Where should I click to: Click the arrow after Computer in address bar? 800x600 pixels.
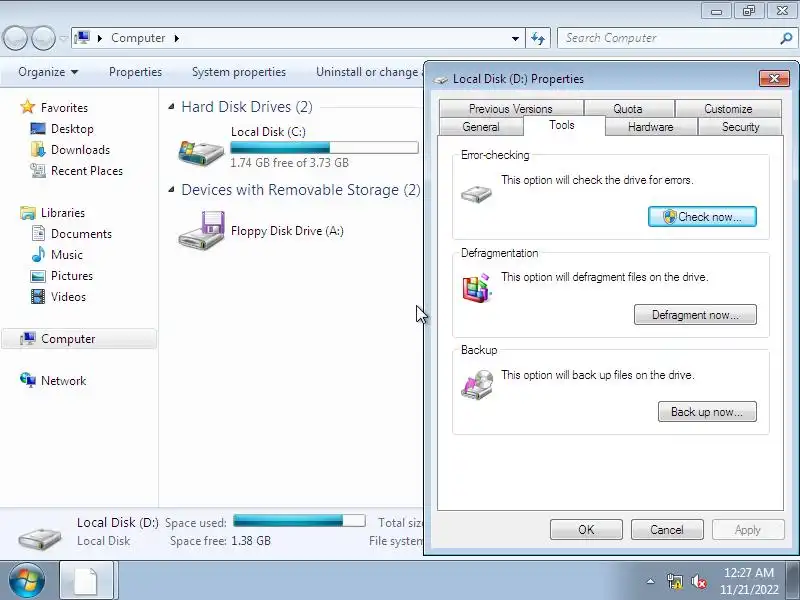pyautogui.click(x=177, y=38)
